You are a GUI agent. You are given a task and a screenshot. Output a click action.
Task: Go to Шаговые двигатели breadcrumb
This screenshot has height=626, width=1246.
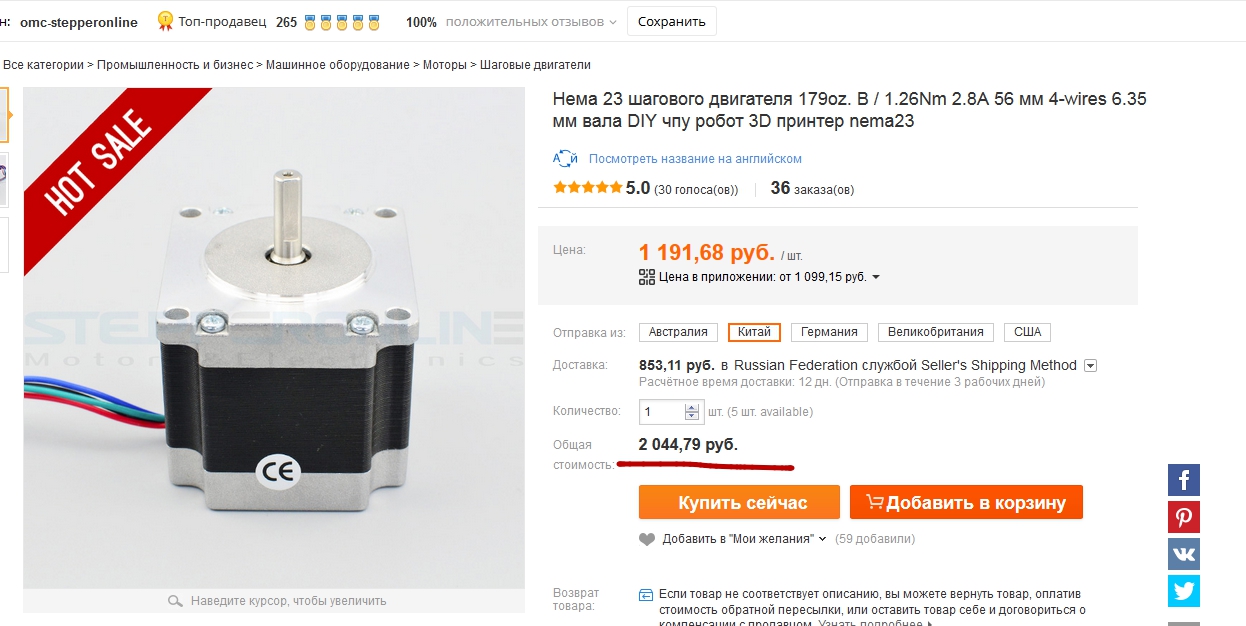point(535,65)
